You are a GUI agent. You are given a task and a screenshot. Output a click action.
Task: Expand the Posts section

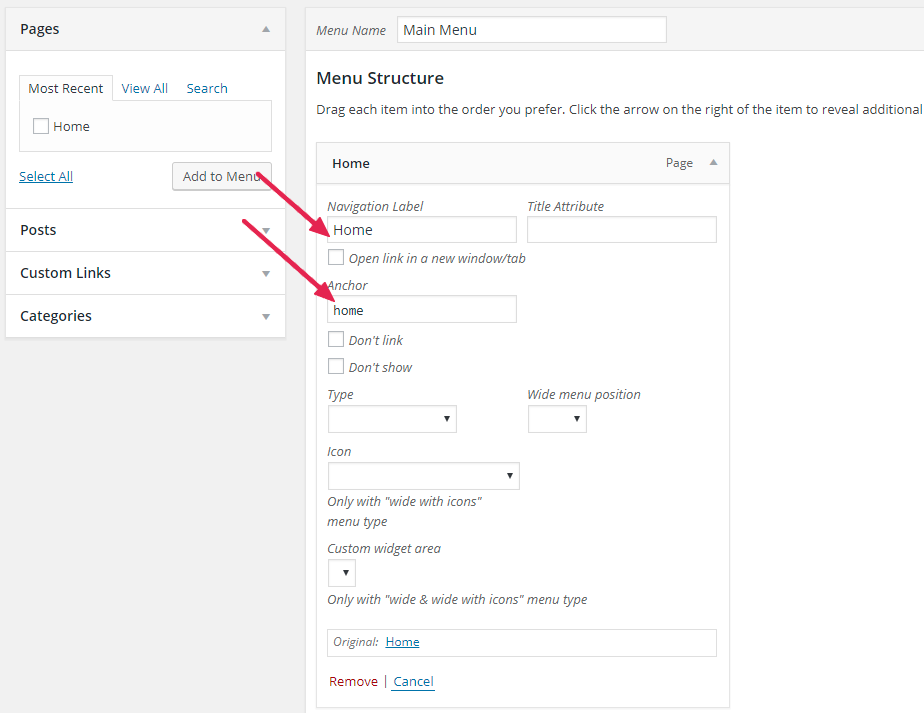click(266, 230)
